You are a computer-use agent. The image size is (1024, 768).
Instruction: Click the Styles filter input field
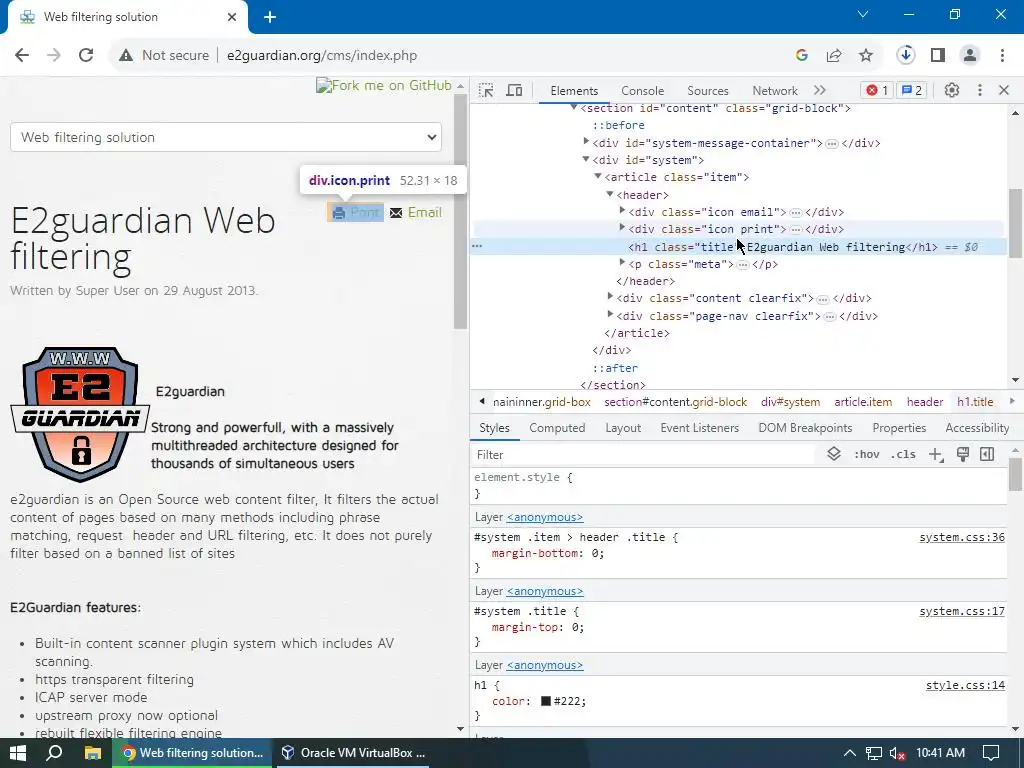click(643, 455)
